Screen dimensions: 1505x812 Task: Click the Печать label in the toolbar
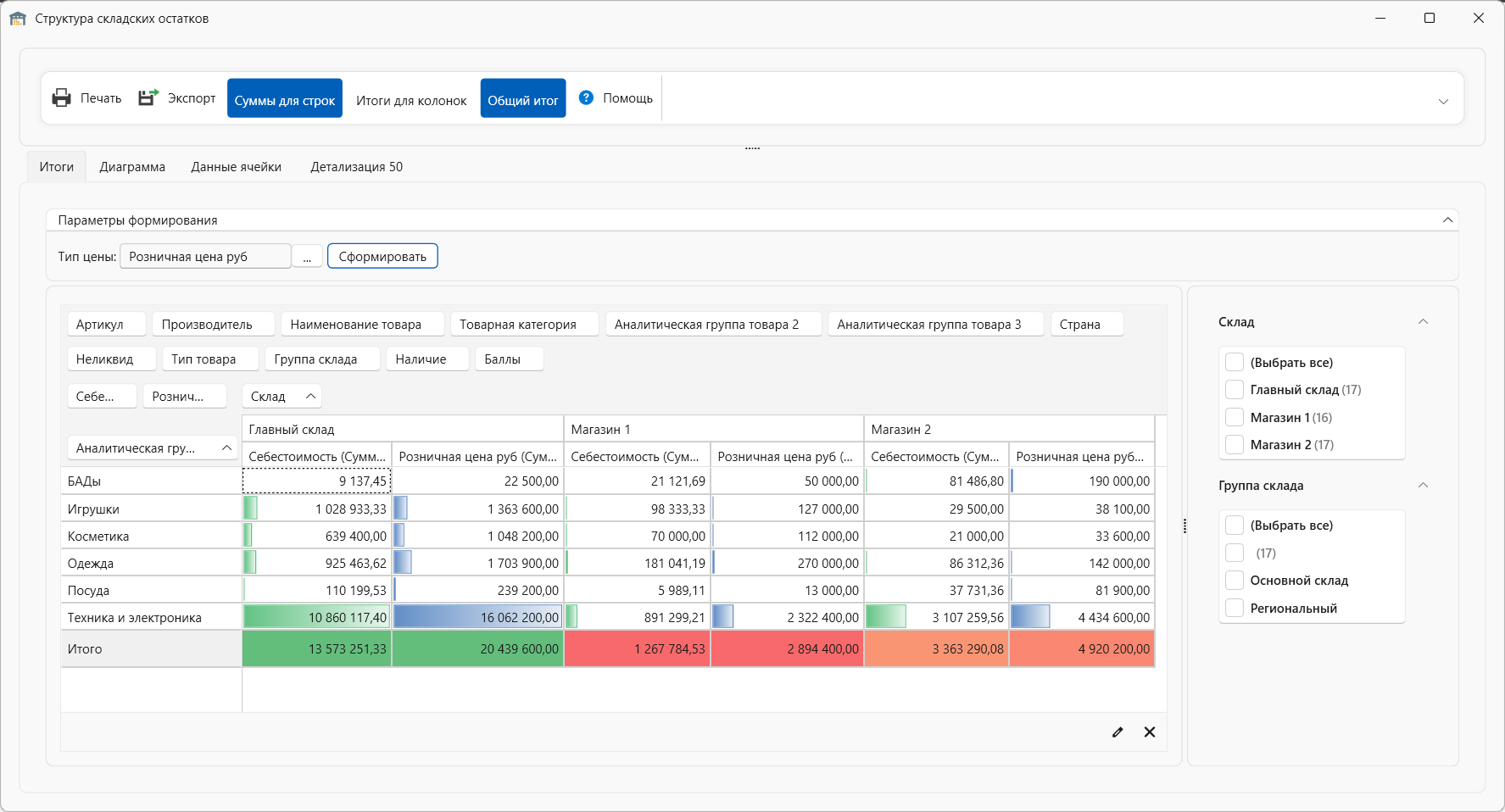click(x=101, y=98)
